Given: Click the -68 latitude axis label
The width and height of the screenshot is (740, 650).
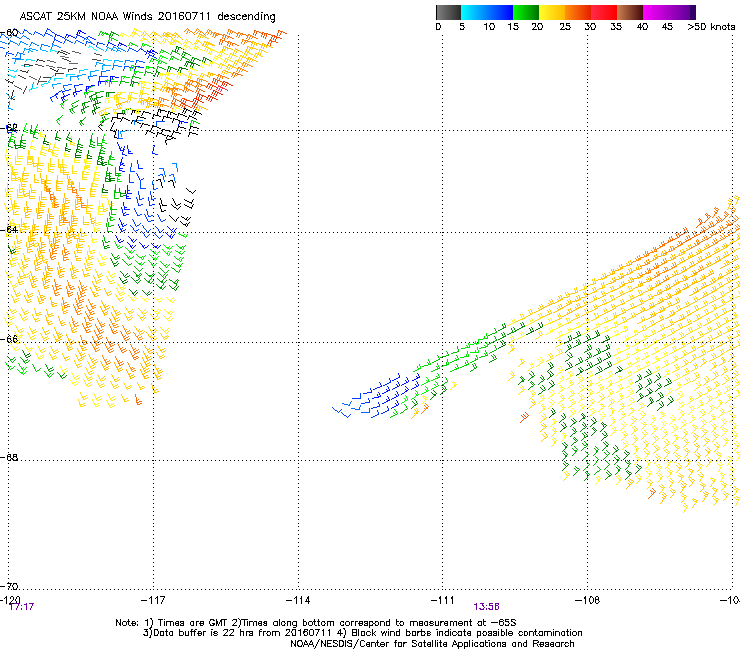Looking at the screenshot, I should click(x=9, y=458).
